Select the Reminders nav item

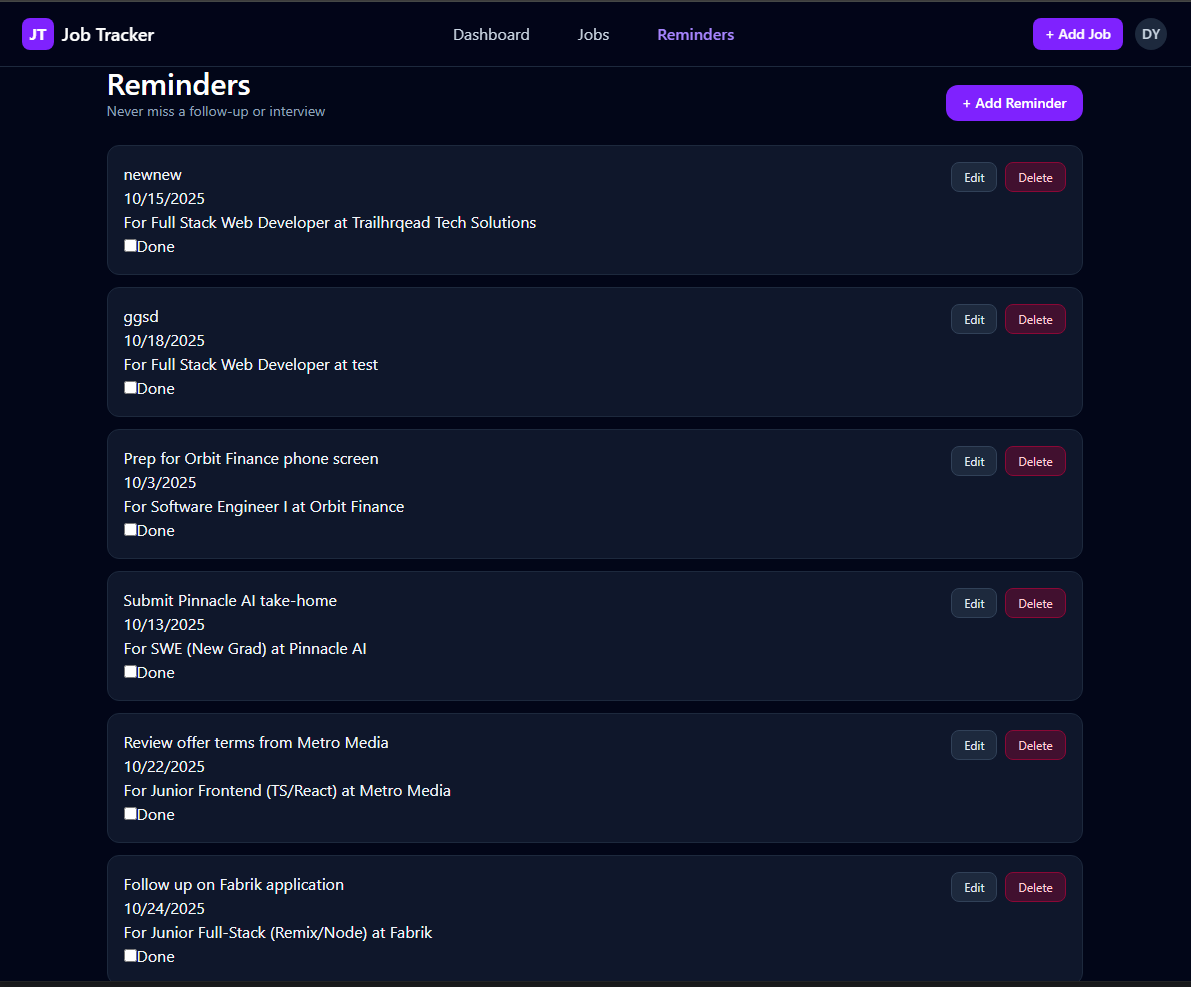695,34
